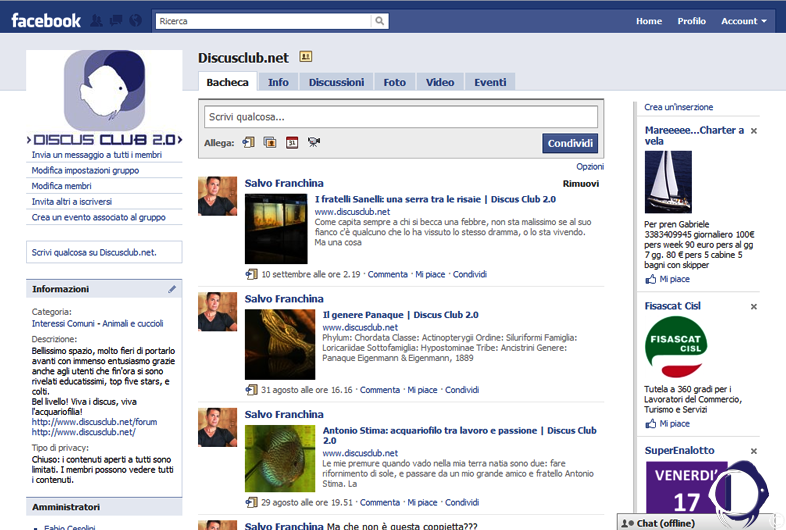The image size is (786, 530).
Task: Open article I fratelli Sanelli: una serra tra le risaie
Action: (435, 199)
